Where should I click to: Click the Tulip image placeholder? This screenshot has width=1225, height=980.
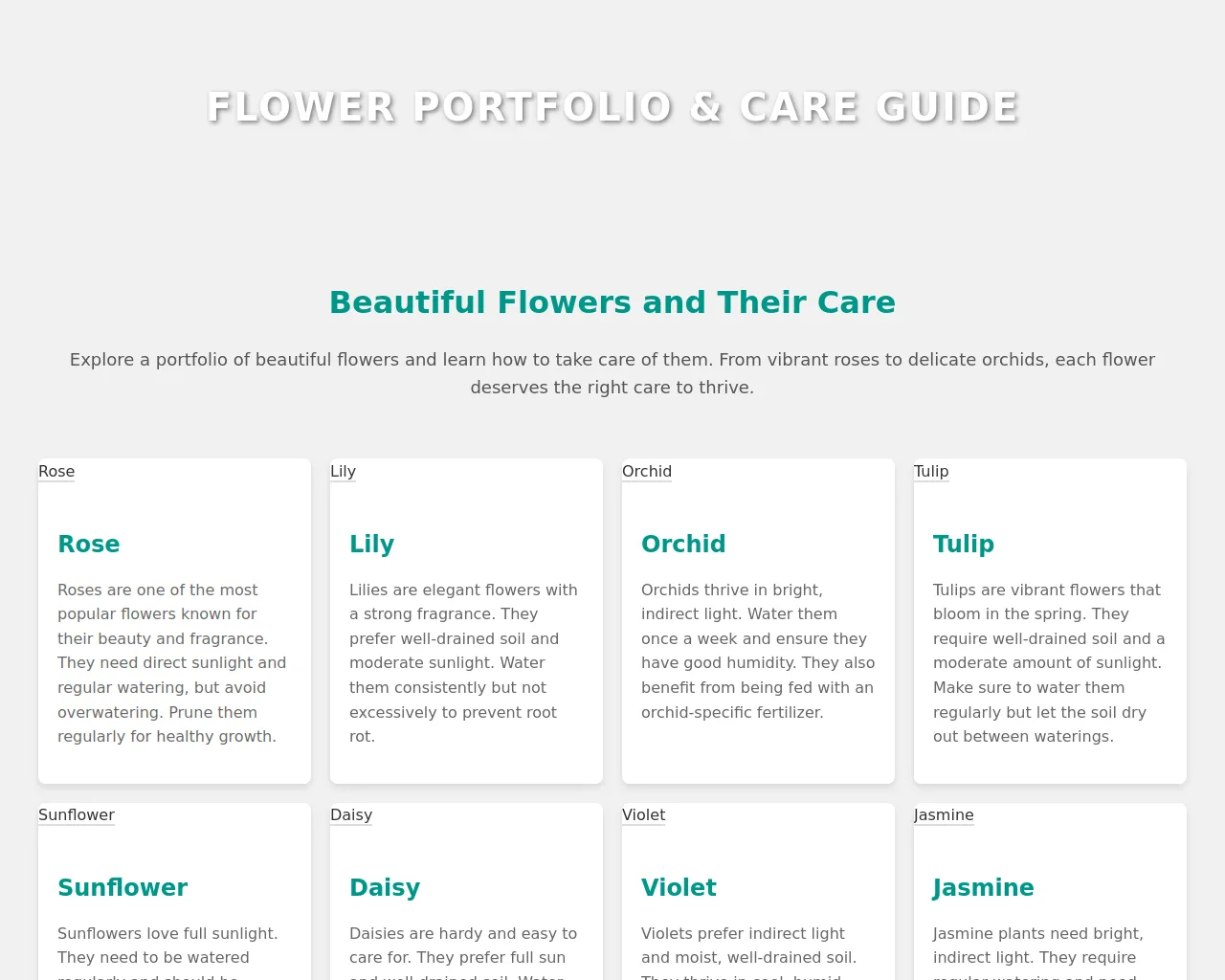[931, 471]
